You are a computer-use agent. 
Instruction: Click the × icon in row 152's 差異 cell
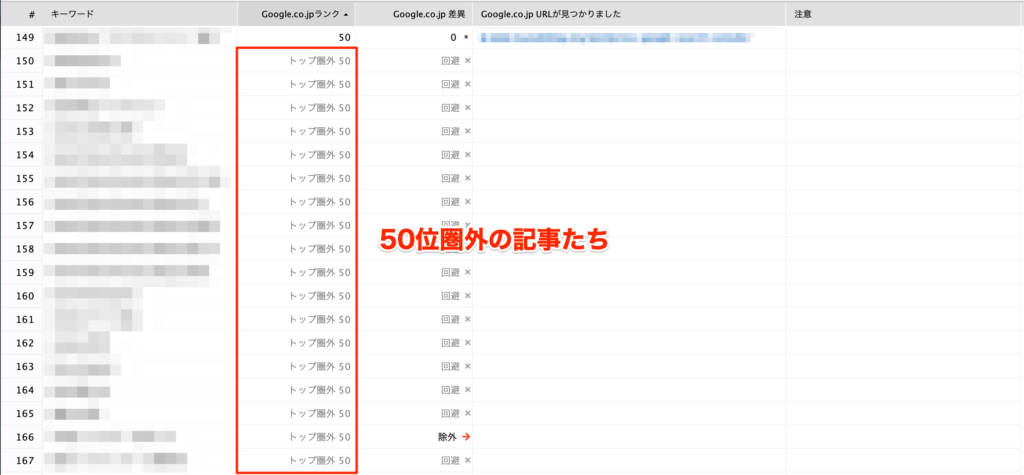467,108
